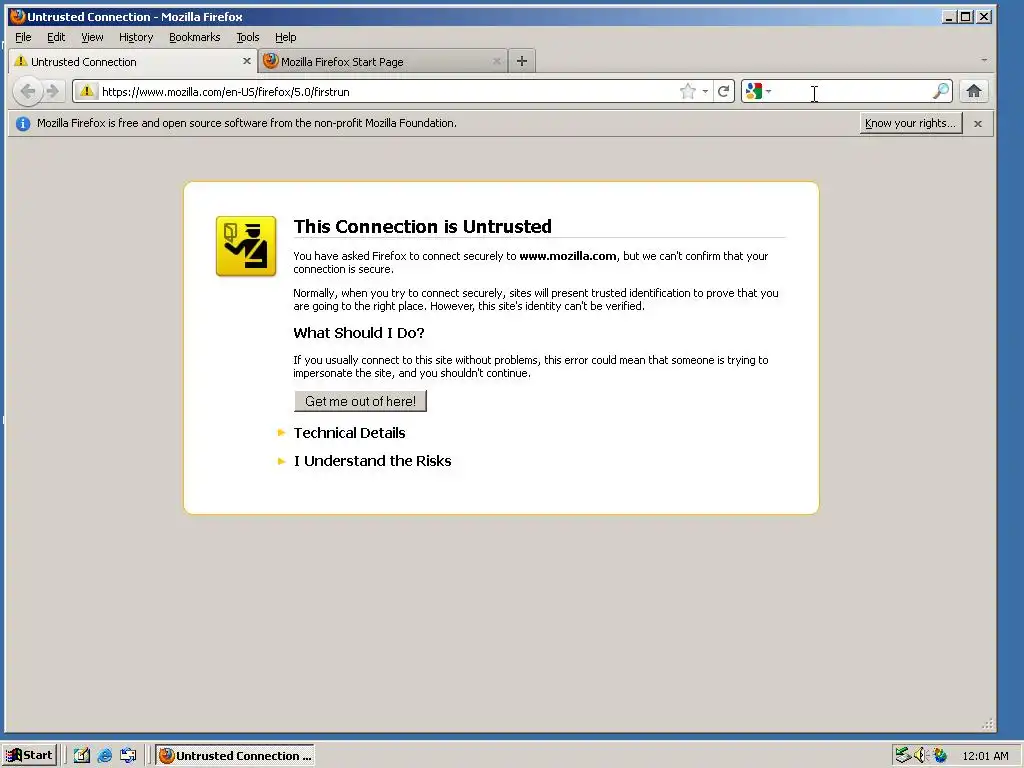
Task: Click the Know your rights button
Action: (910, 123)
